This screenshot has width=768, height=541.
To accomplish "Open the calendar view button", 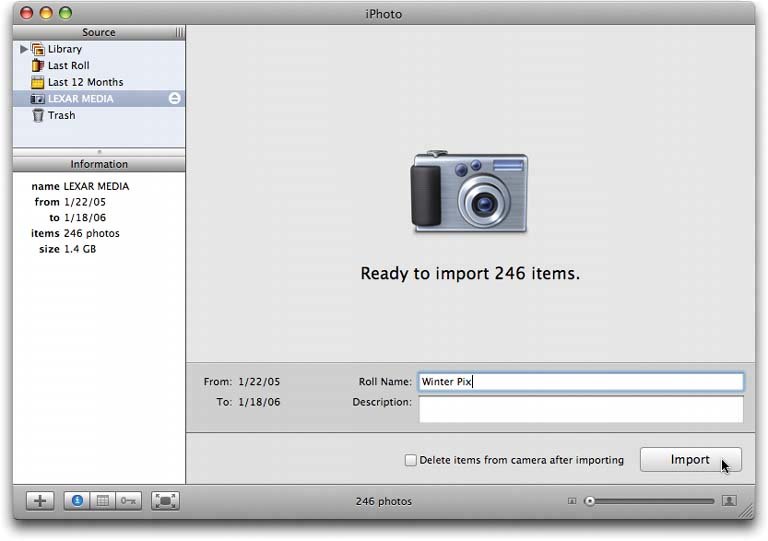I will tap(101, 501).
